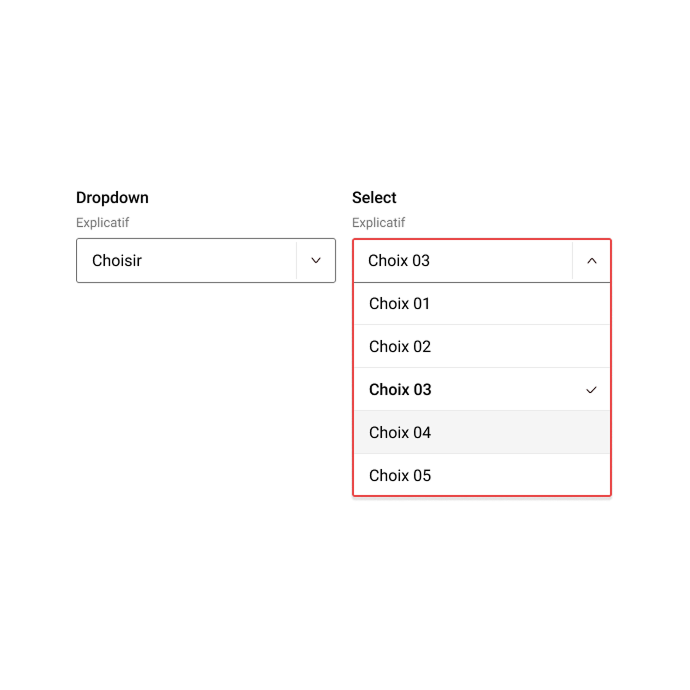Click the vertical divider in the Select header

(572, 261)
